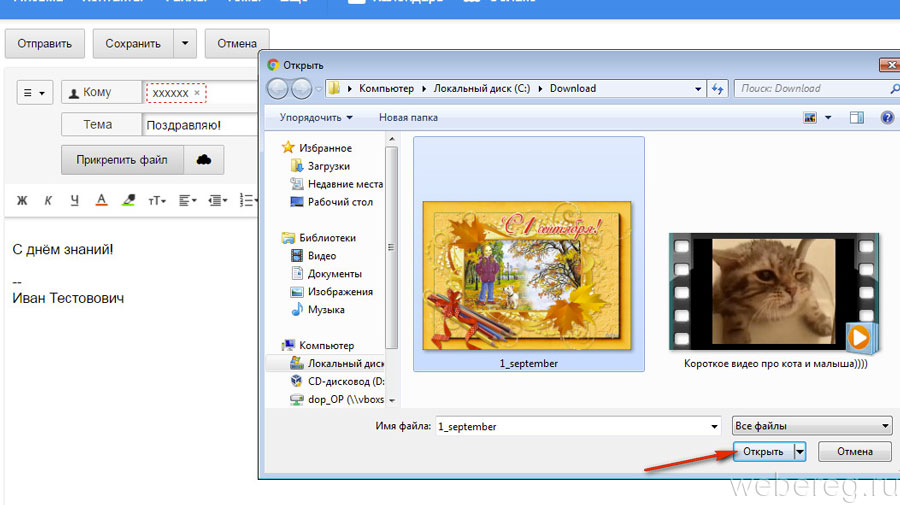Remove the xxxxxx recipient chip
Viewport: 900px width, 505px height.
coord(197,92)
